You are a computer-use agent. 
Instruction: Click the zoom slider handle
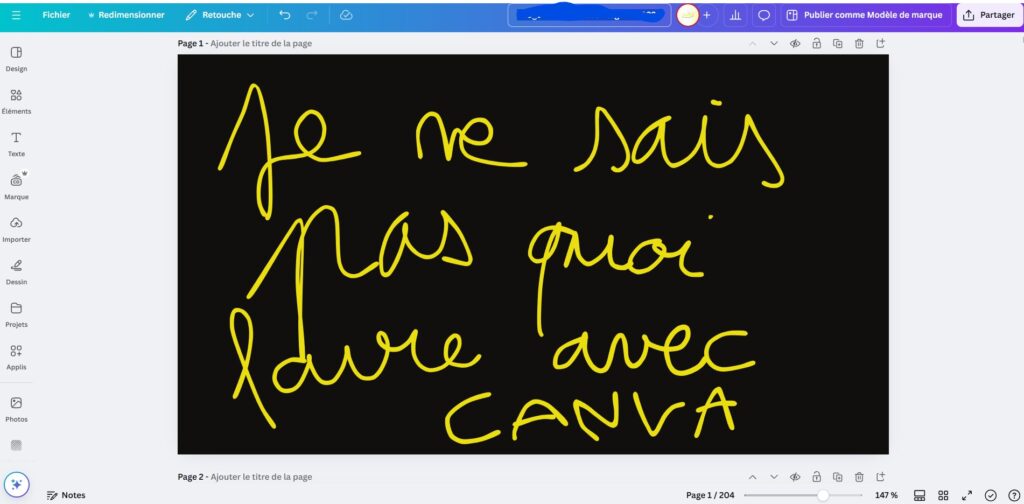click(x=823, y=495)
